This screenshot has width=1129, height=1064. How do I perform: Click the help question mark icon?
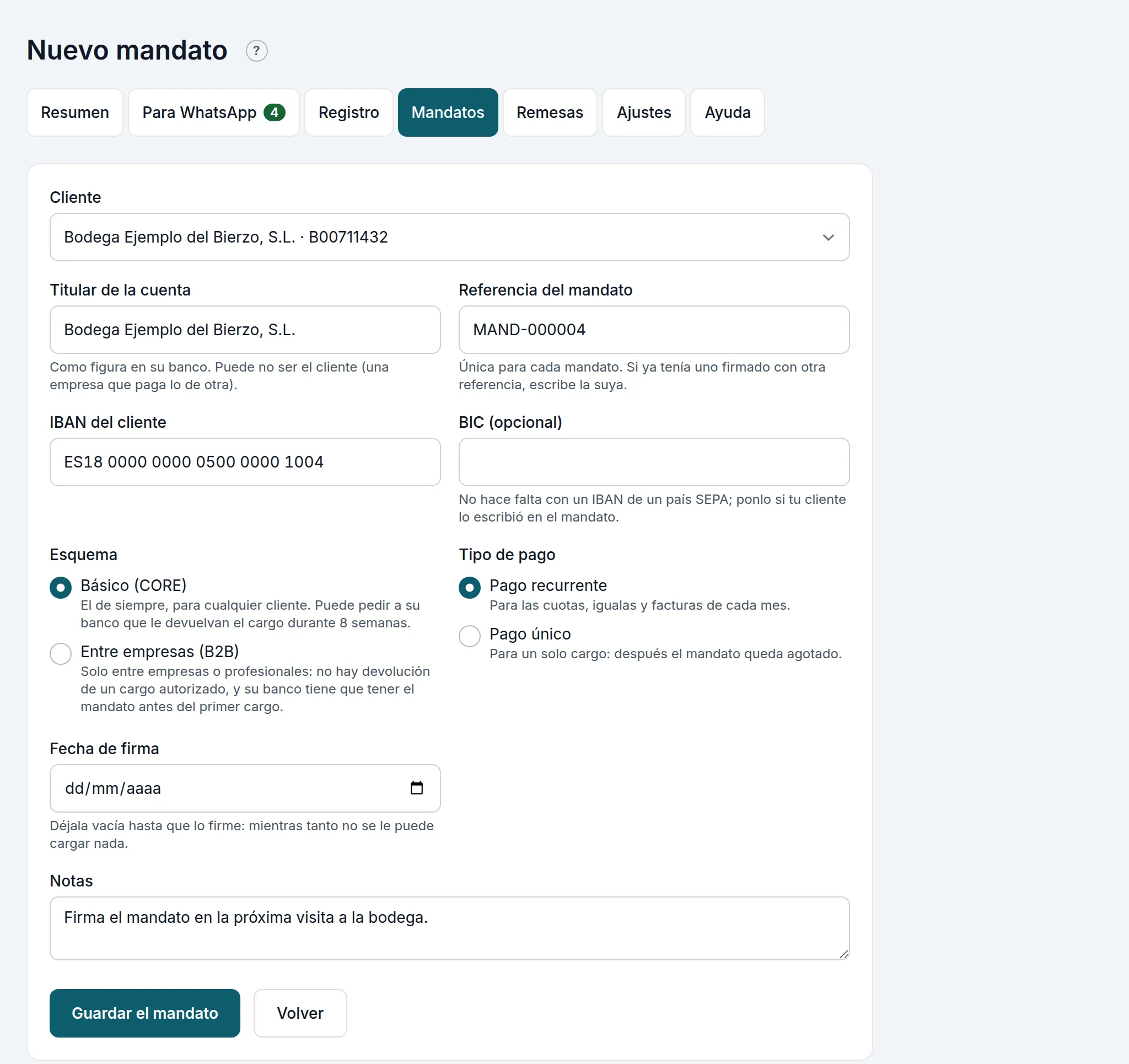pyautogui.click(x=257, y=51)
